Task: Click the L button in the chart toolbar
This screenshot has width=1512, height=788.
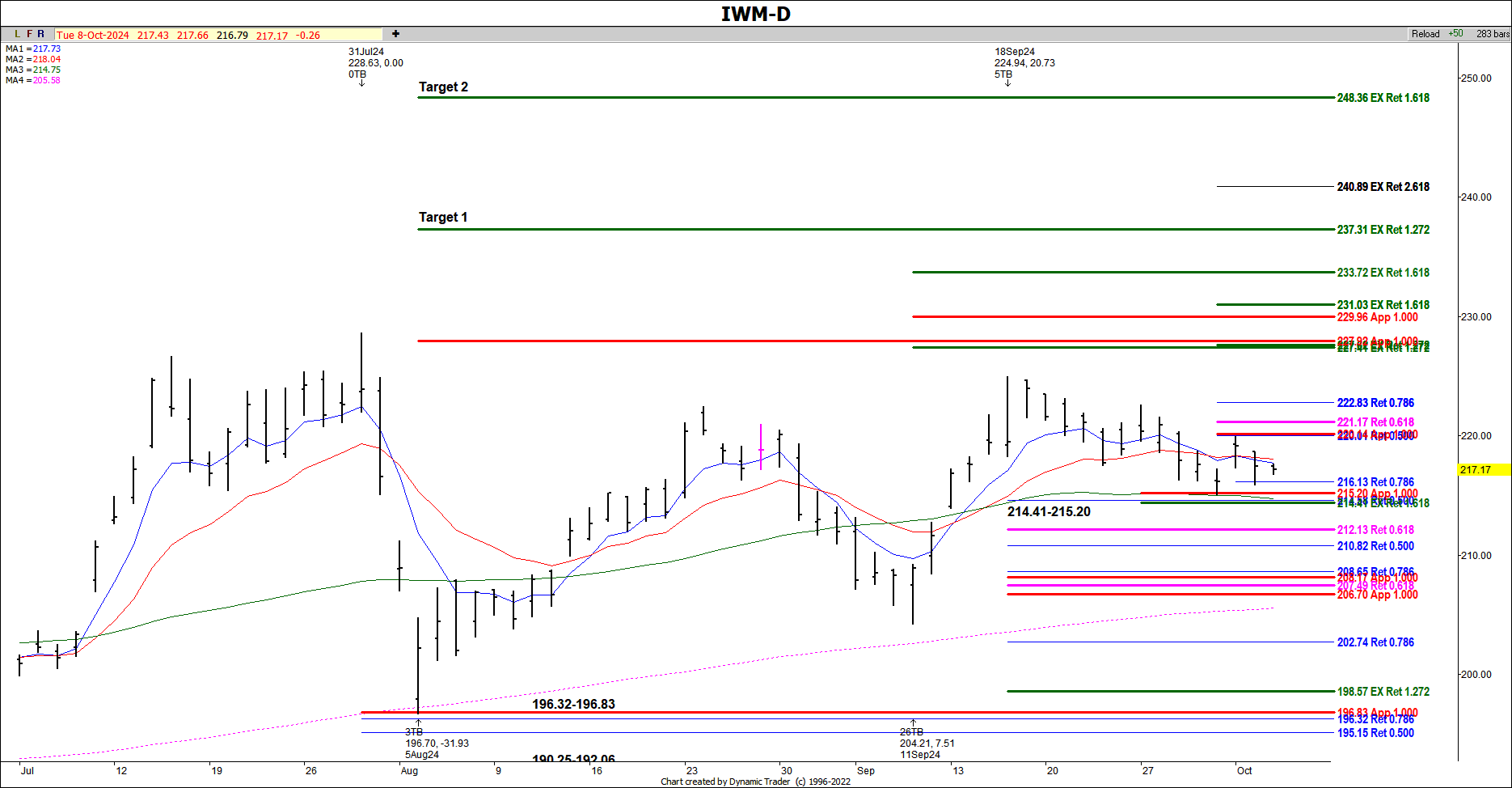Action: (18, 34)
